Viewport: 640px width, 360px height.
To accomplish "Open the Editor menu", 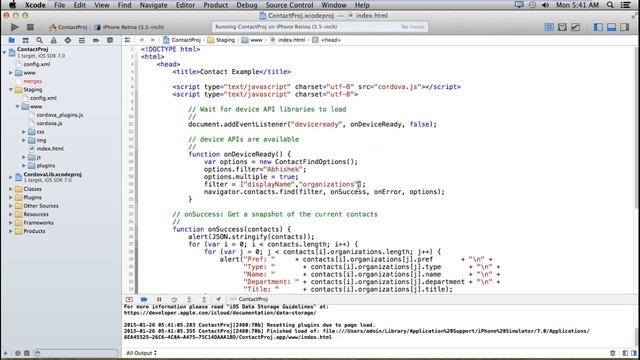I will coord(185,5).
